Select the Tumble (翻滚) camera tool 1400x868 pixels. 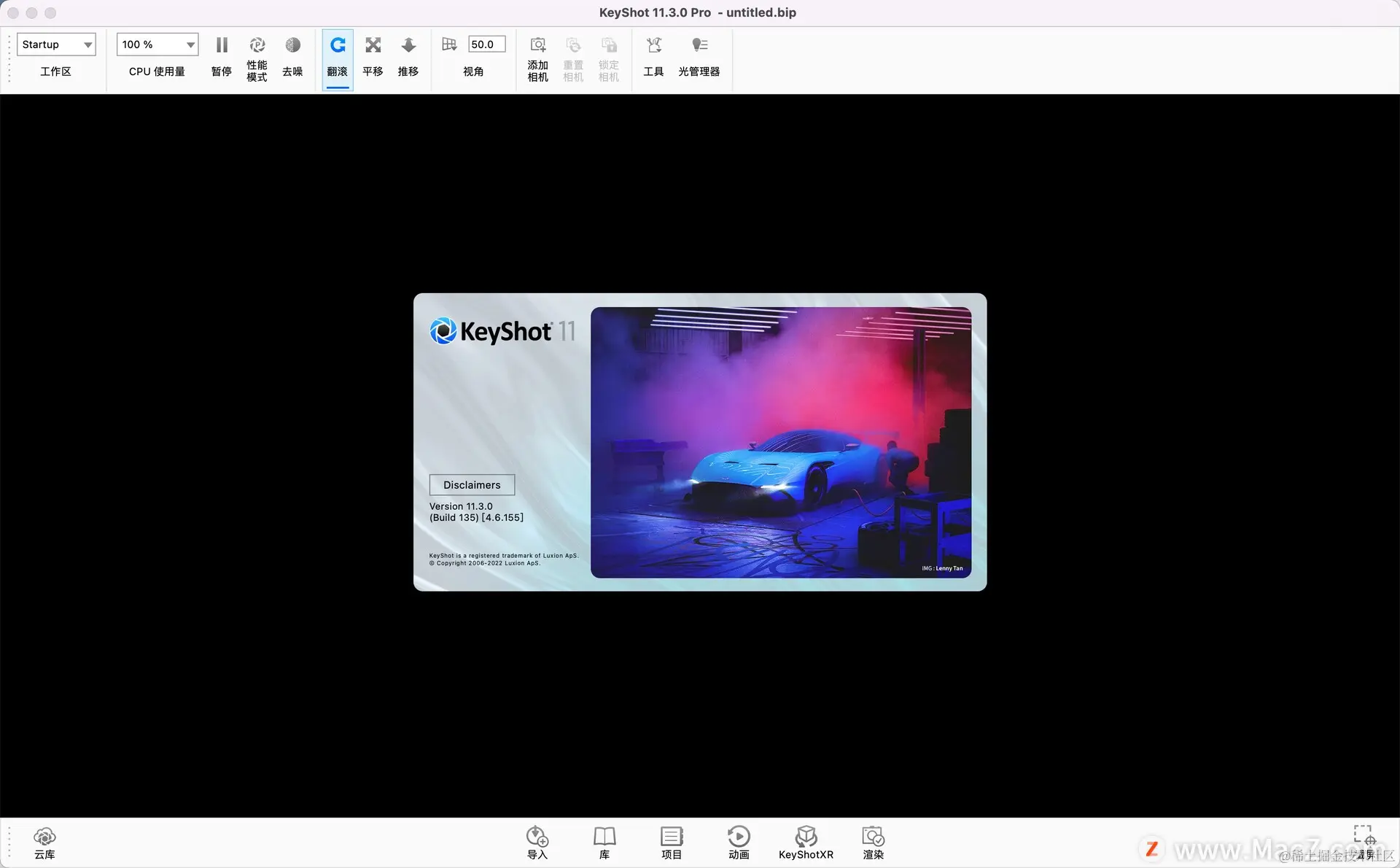[x=338, y=45]
